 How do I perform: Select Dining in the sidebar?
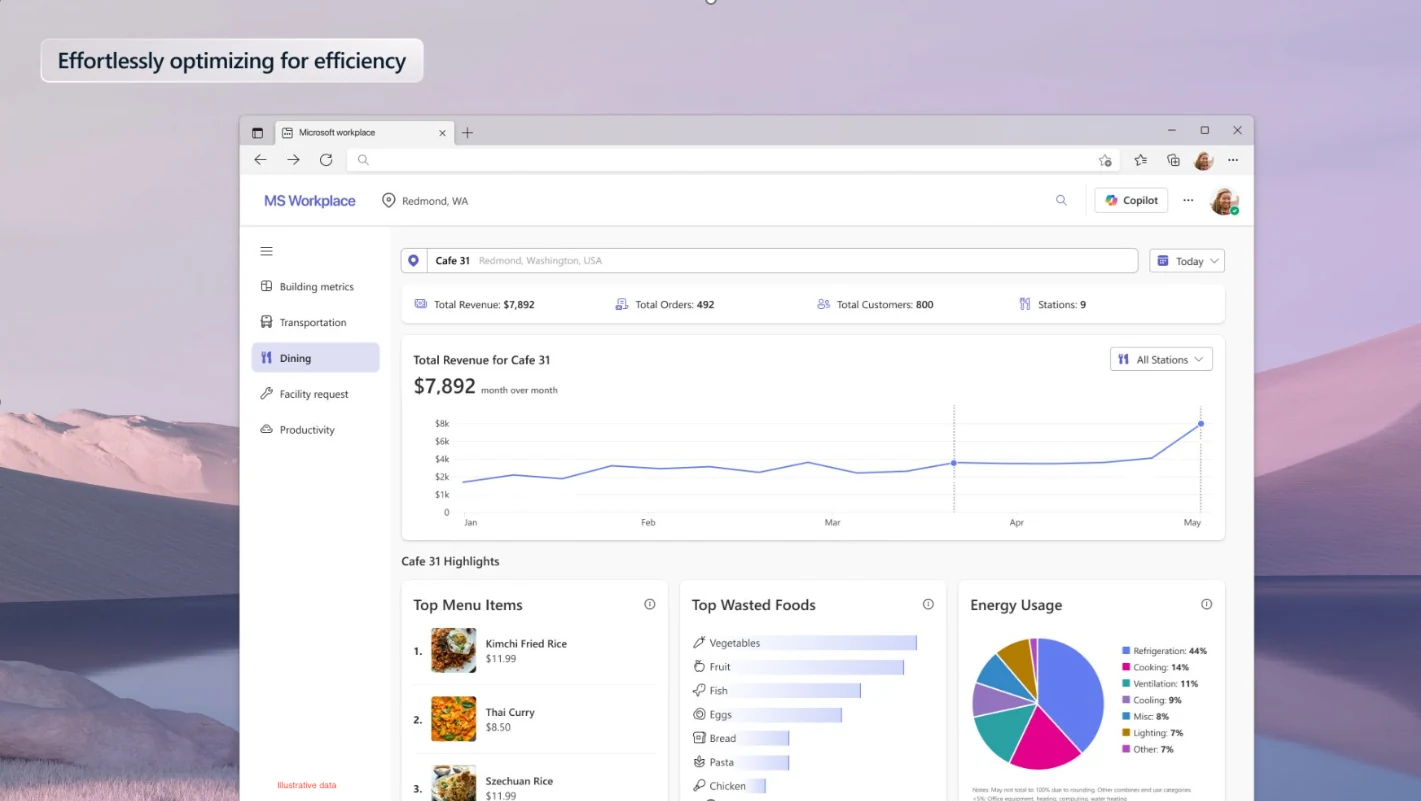pyautogui.click(x=315, y=358)
